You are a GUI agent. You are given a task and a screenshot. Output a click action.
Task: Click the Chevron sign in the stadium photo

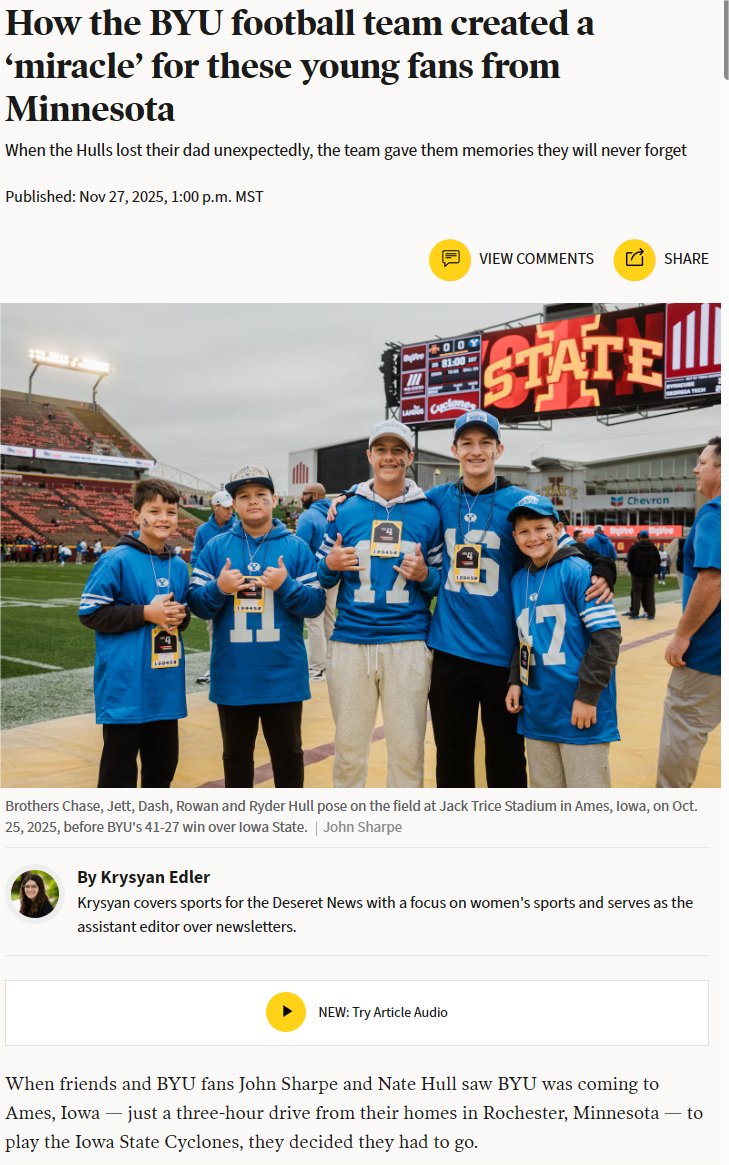pos(641,500)
